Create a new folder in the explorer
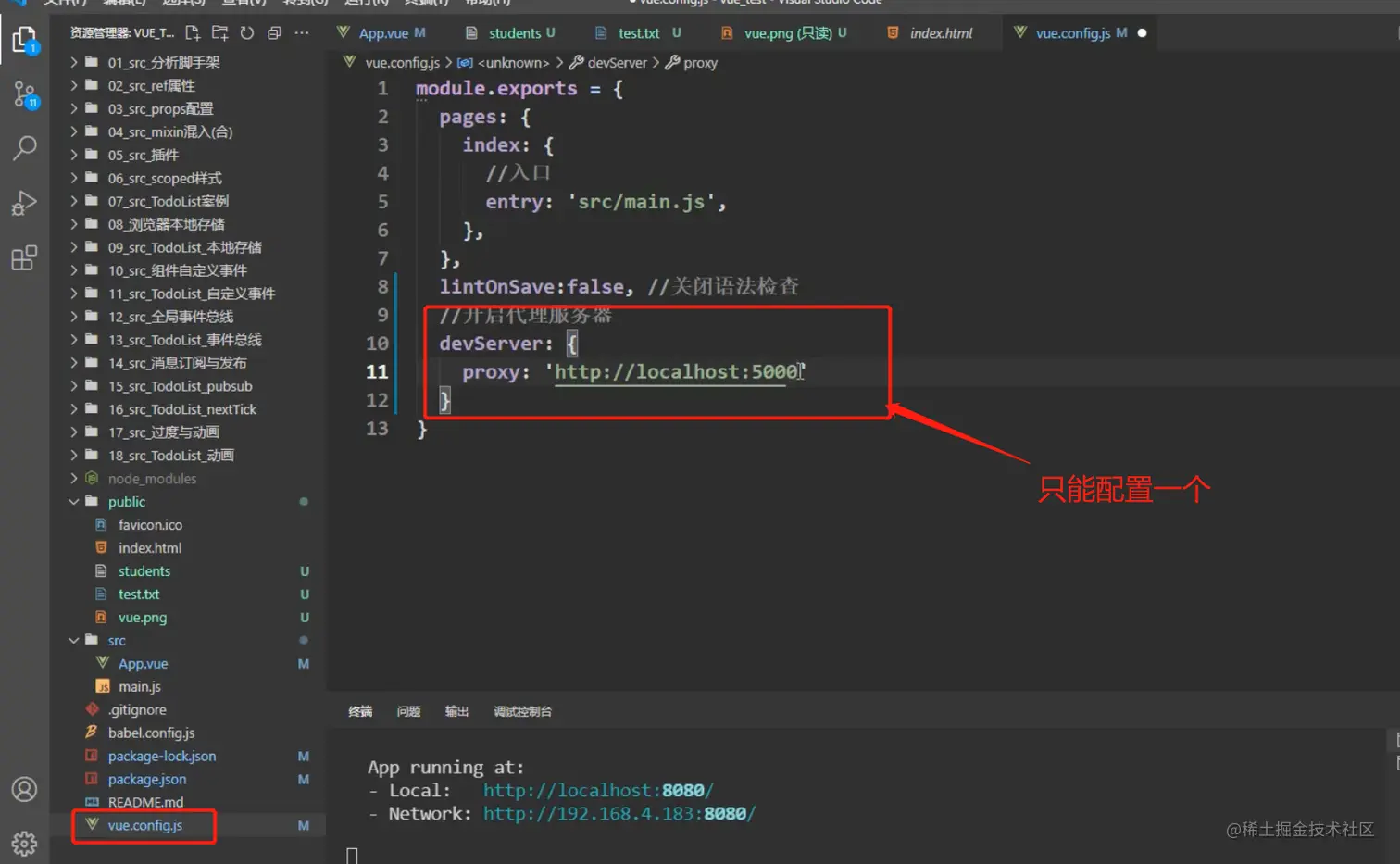Image resolution: width=1400 pixels, height=864 pixels. 219,33
